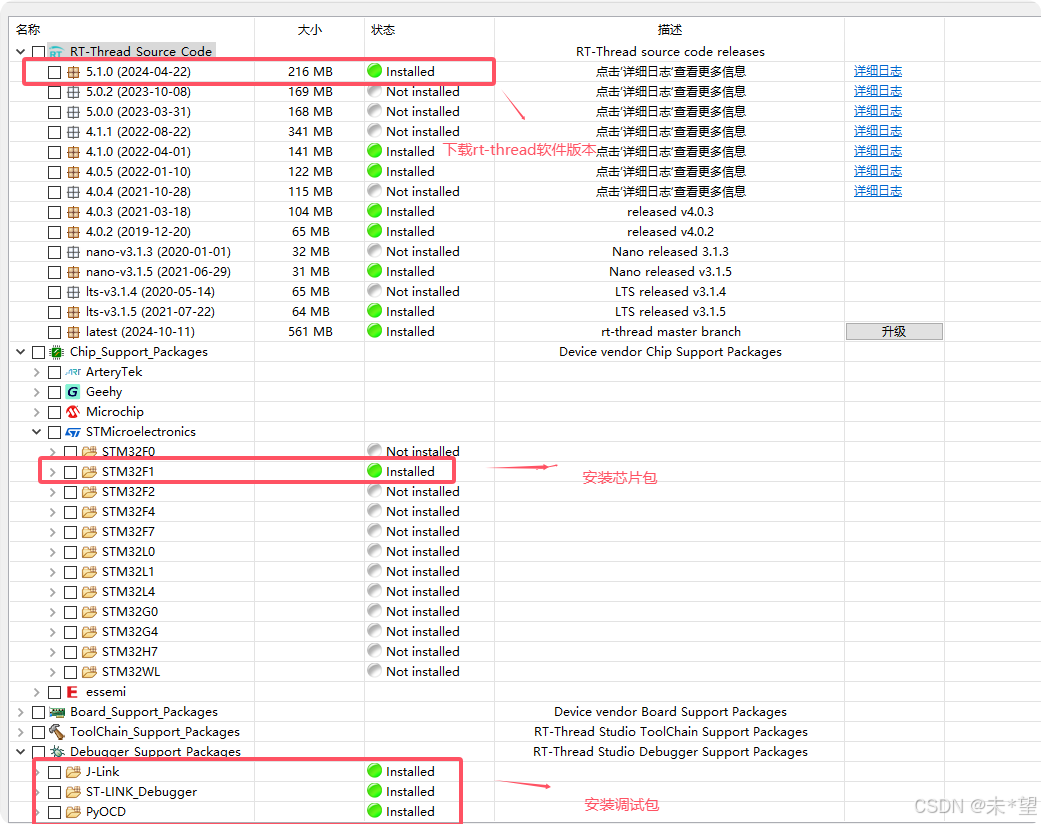Click the 升级 button for latest branch
The image size is (1041, 824).
pyautogui.click(x=894, y=332)
